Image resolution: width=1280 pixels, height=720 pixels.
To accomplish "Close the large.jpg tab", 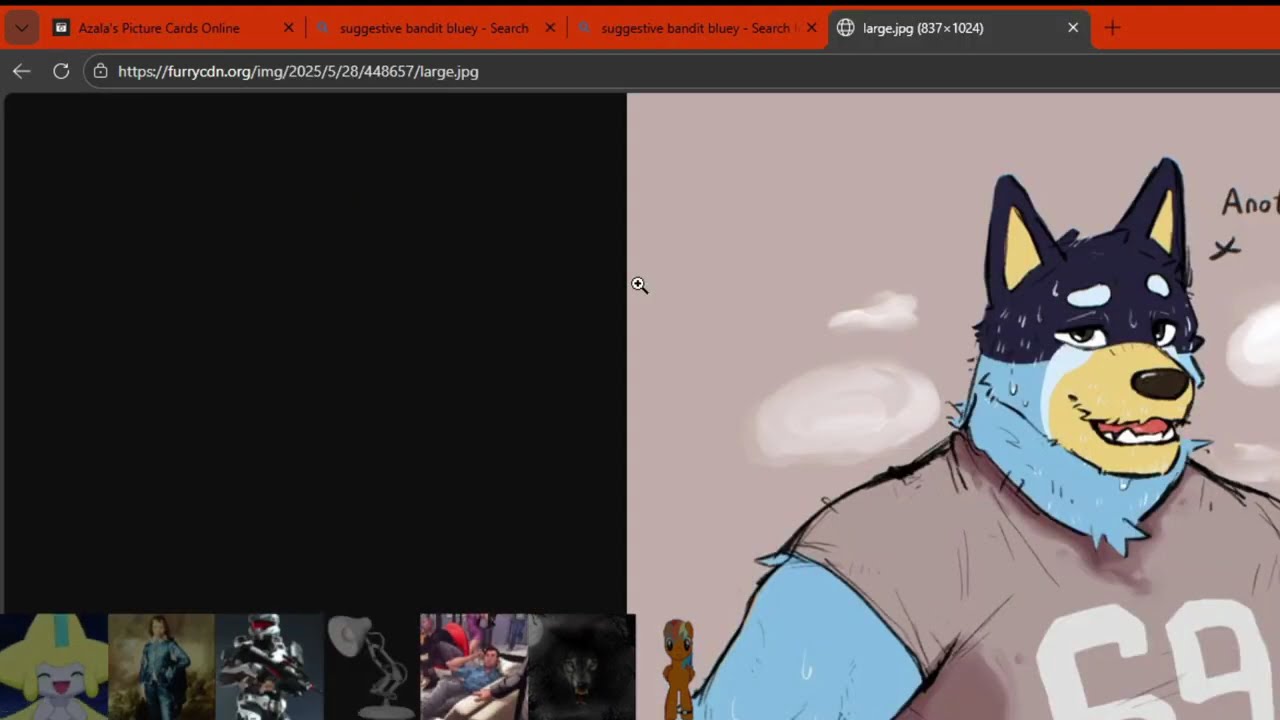I will tap(1073, 28).
